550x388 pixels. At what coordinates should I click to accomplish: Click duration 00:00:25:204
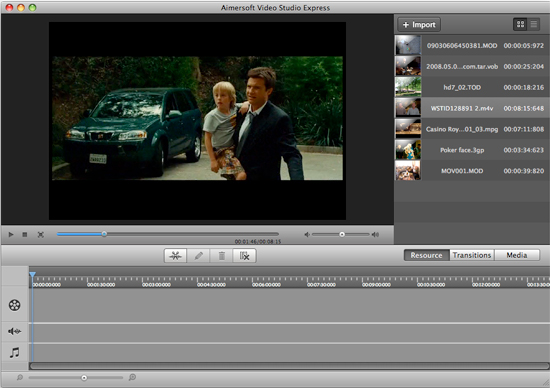pos(524,66)
